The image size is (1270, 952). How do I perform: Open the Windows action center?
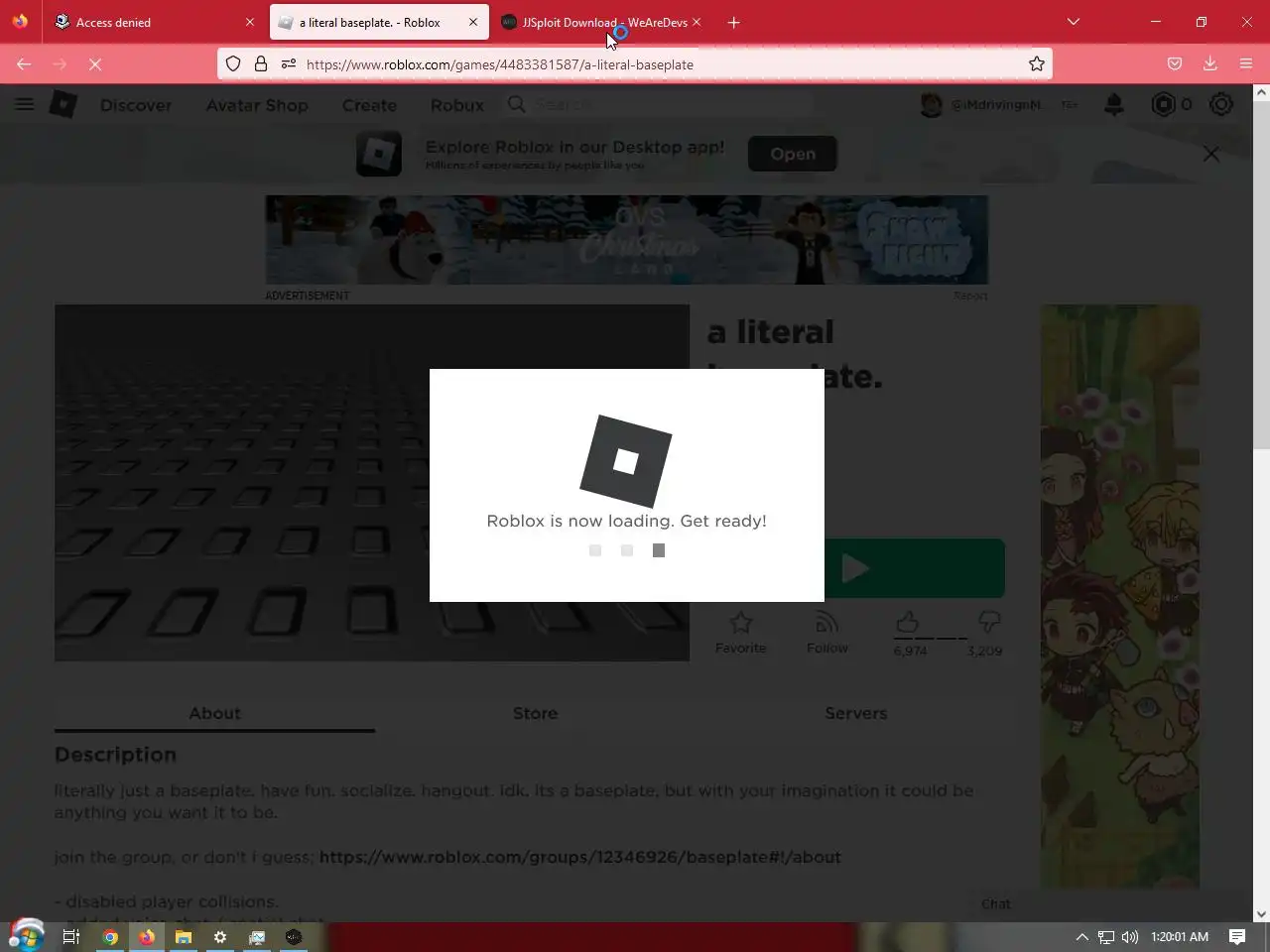coord(1237,936)
